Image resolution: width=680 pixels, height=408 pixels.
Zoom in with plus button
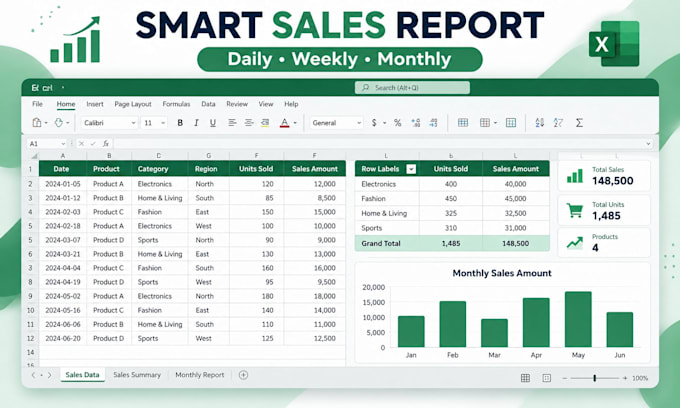point(624,378)
